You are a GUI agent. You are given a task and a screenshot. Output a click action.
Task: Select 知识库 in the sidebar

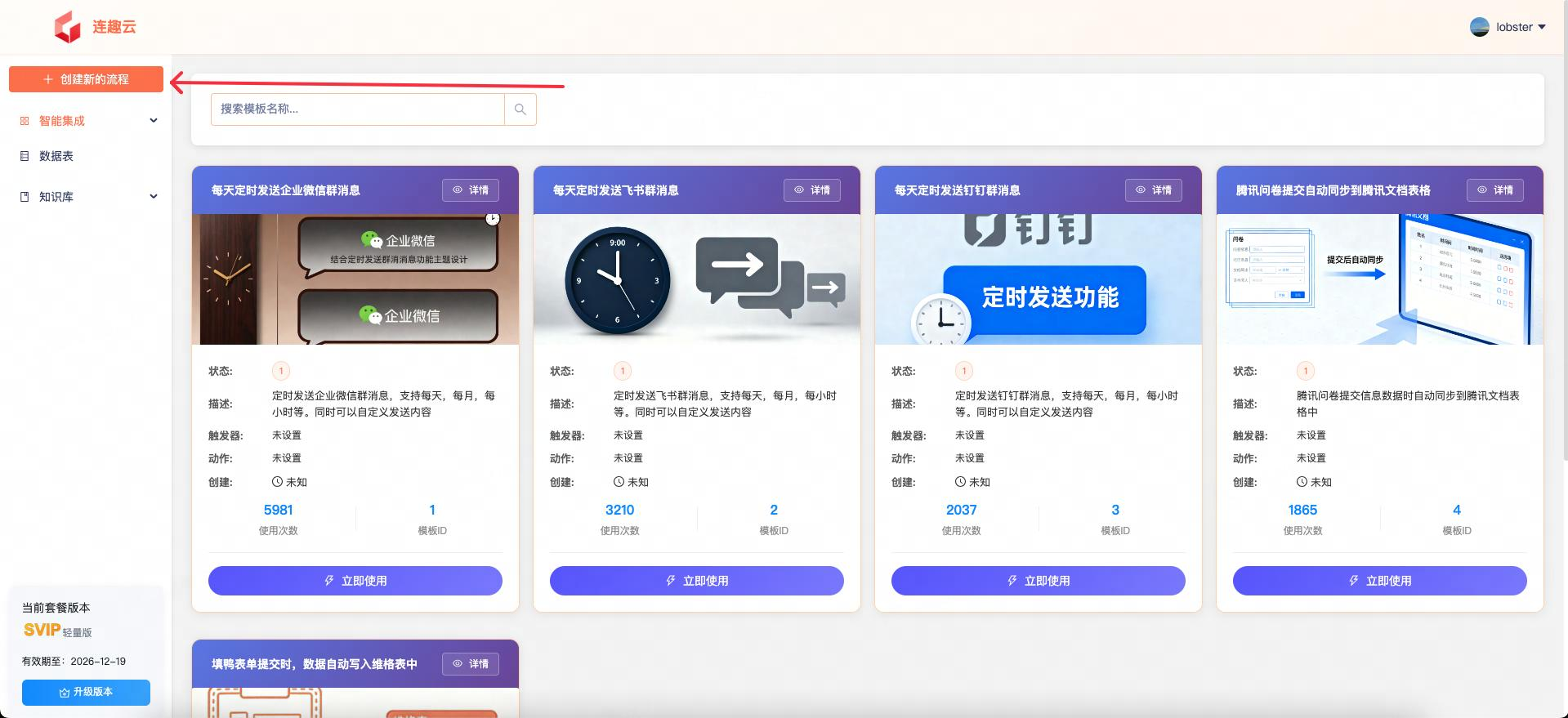click(56, 197)
